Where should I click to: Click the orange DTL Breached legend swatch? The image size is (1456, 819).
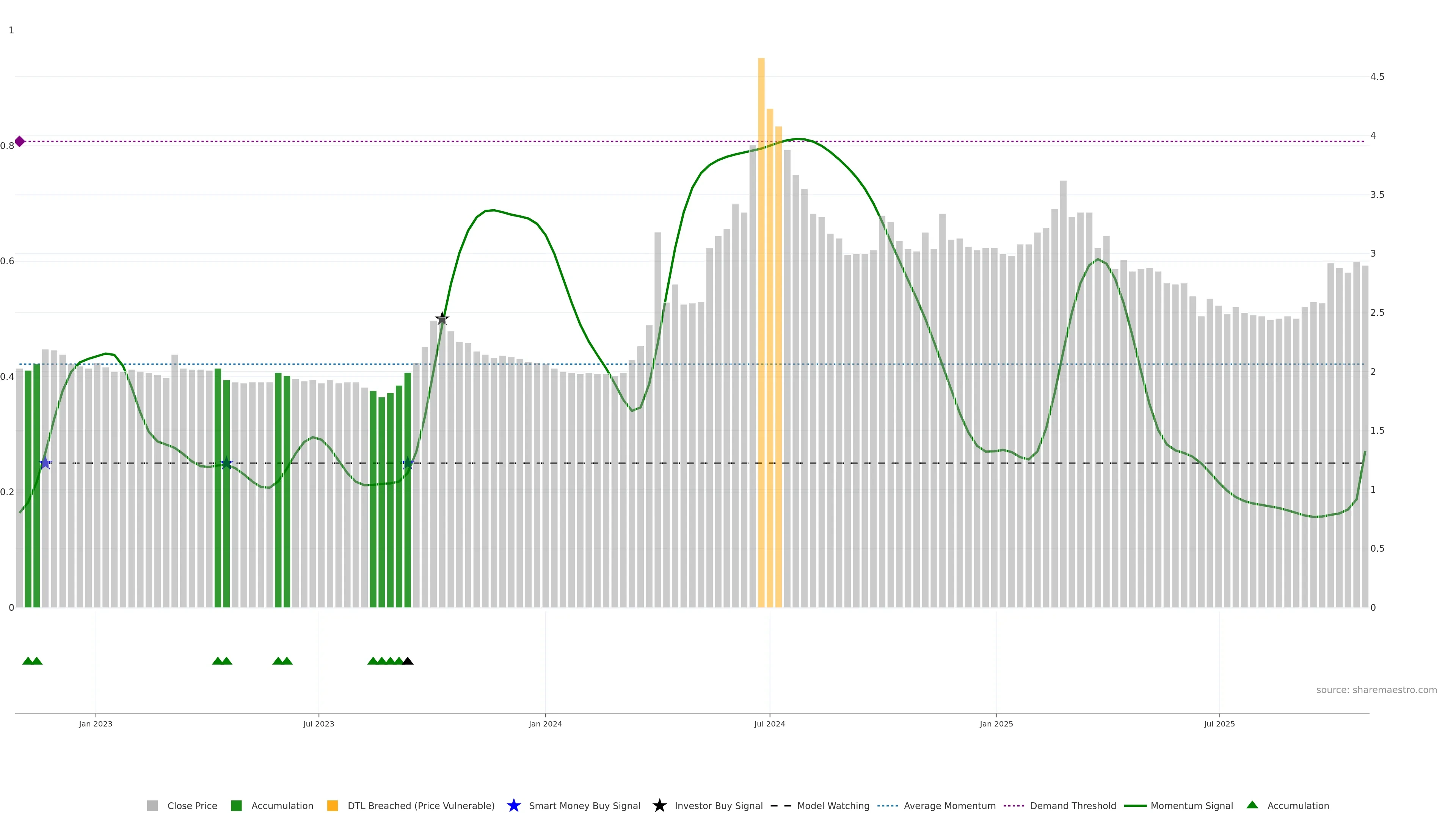click(x=333, y=805)
